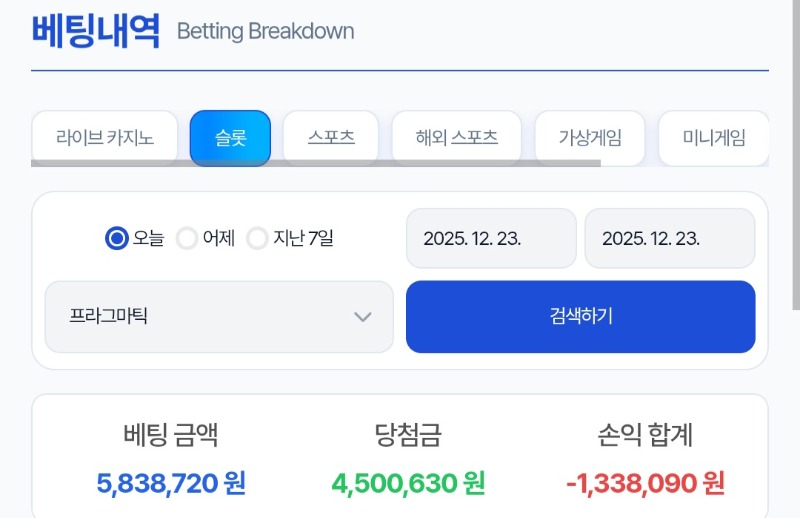Screen dimensions: 800x518
Task: Click the start date input field
Action: [491, 238]
